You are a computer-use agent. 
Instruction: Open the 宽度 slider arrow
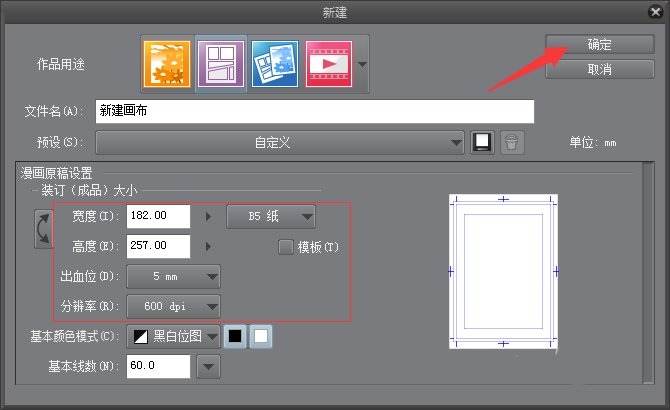point(208,217)
